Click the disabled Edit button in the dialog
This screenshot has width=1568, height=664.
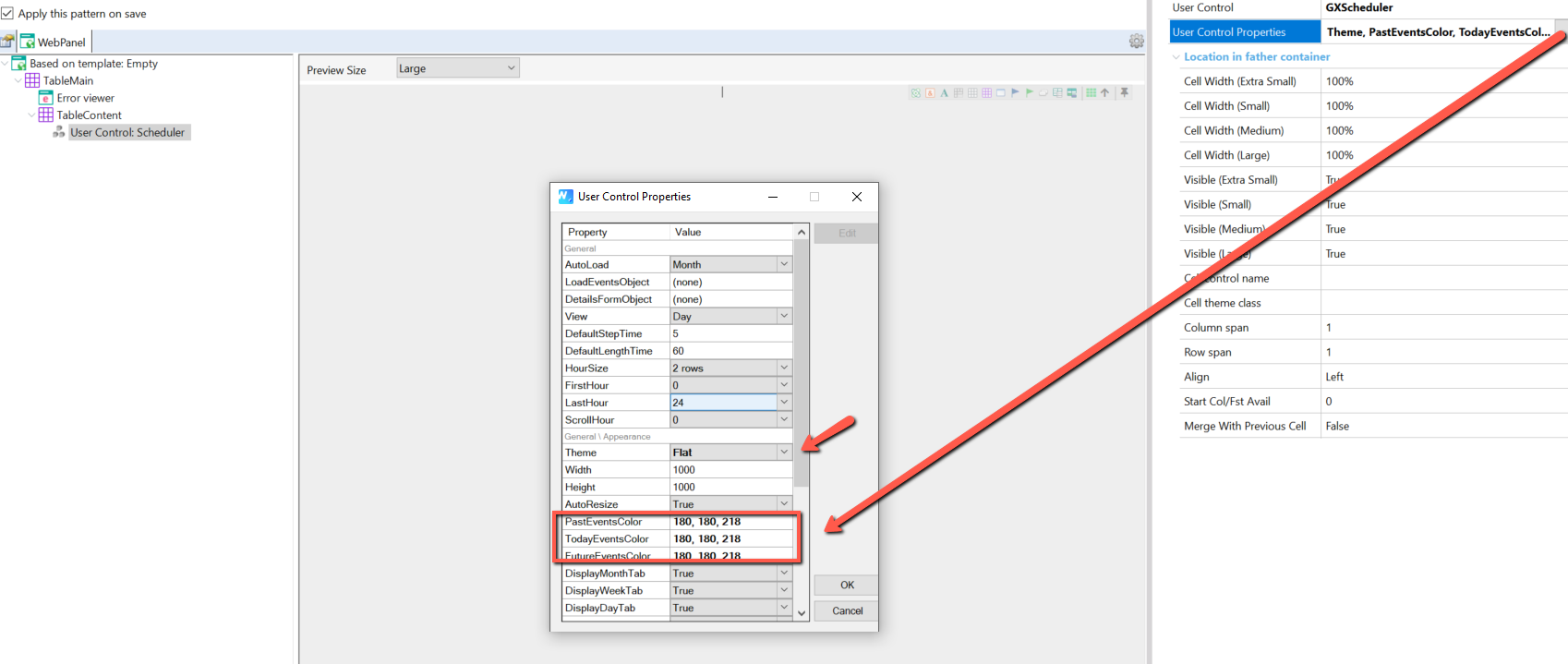coord(847,233)
